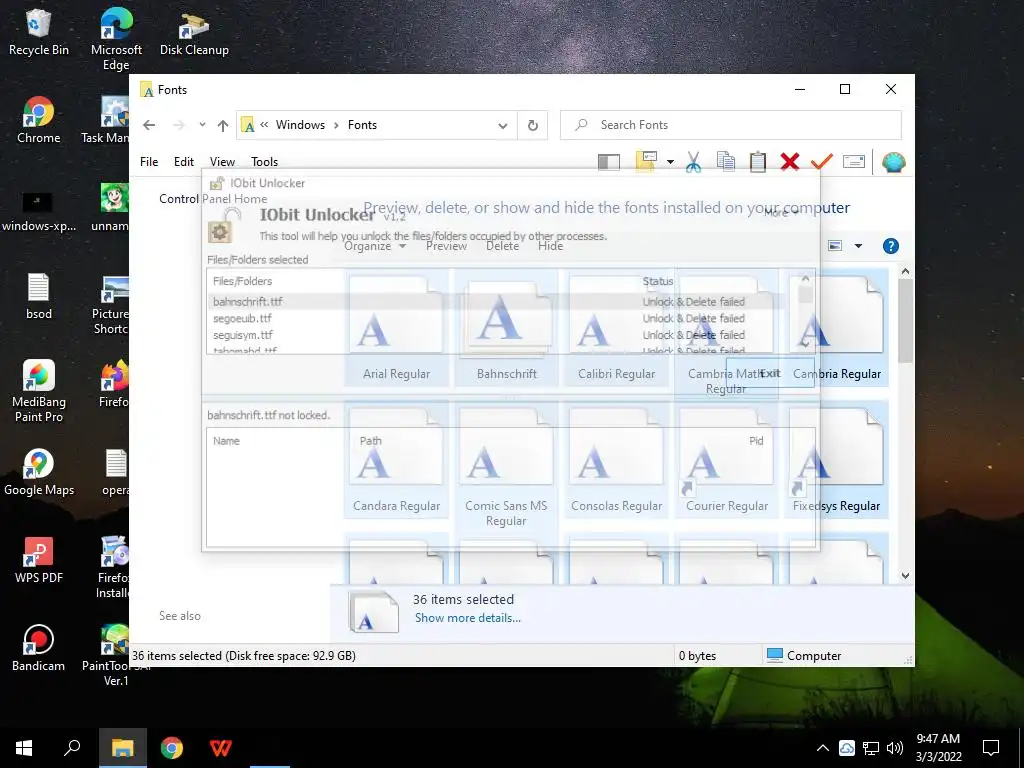
Task: Select the Consolas Regular font
Action: [x=616, y=460]
